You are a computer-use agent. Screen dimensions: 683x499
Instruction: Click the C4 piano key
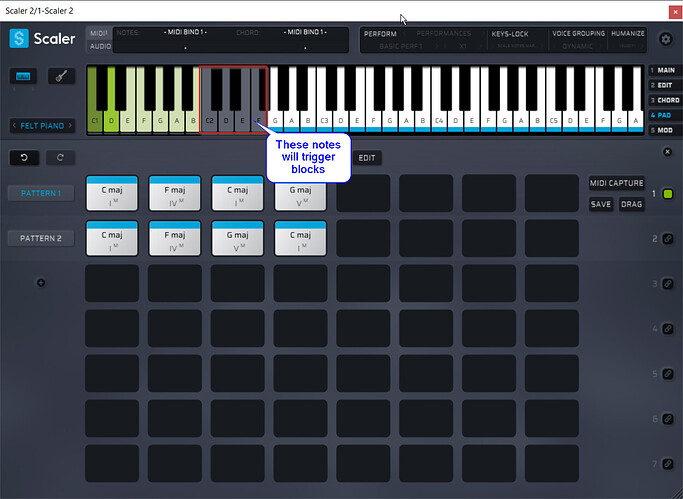point(439,121)
